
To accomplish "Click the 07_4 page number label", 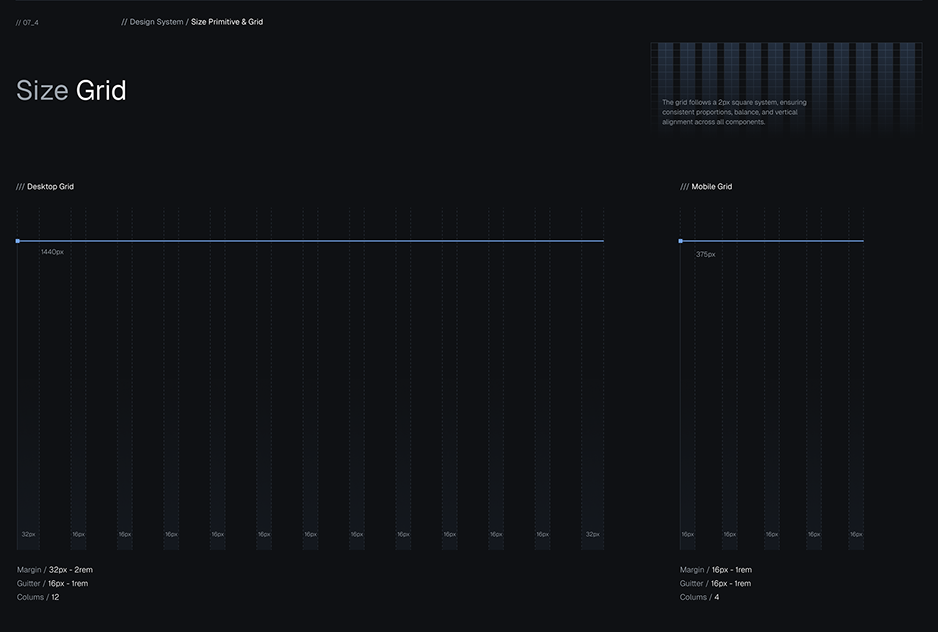I will point(27,22).
